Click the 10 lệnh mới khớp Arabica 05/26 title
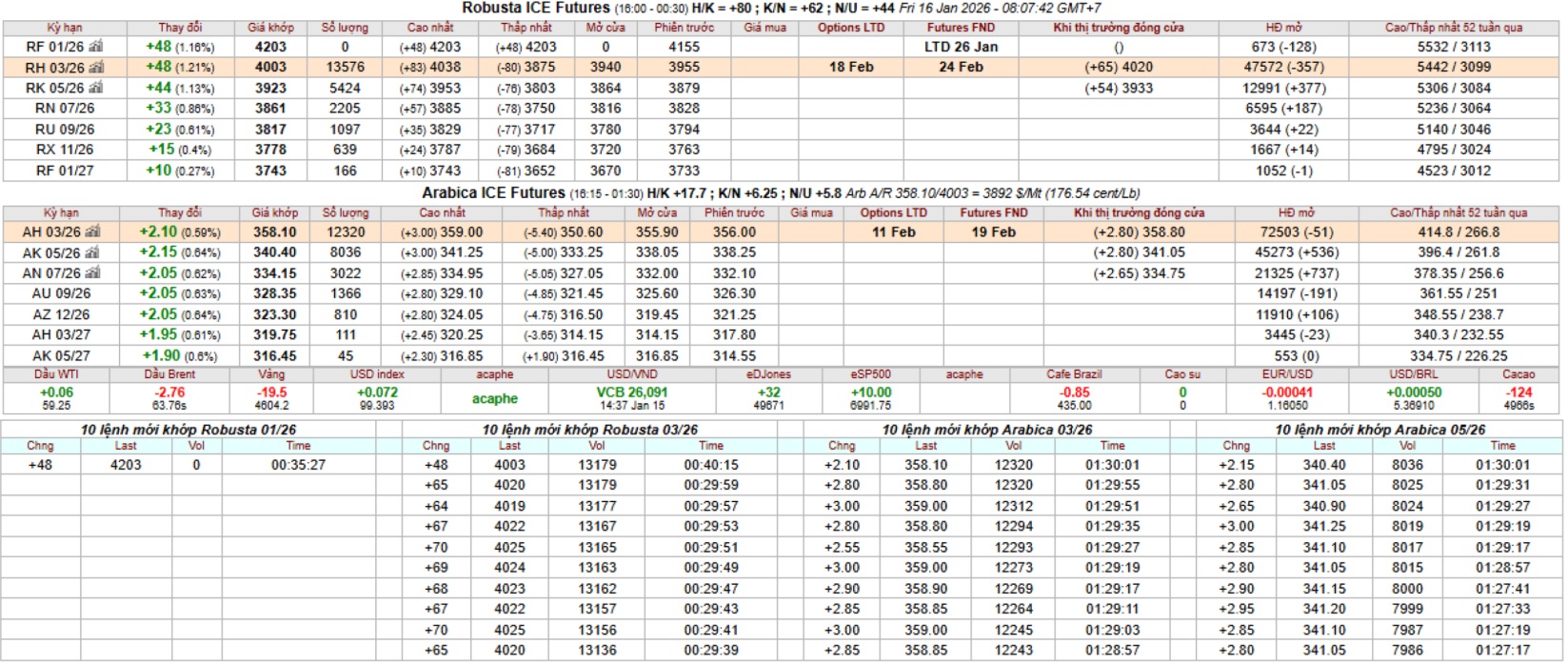Image resolution: width=1568 pixels, height=664 pixels. point(1380,430)
